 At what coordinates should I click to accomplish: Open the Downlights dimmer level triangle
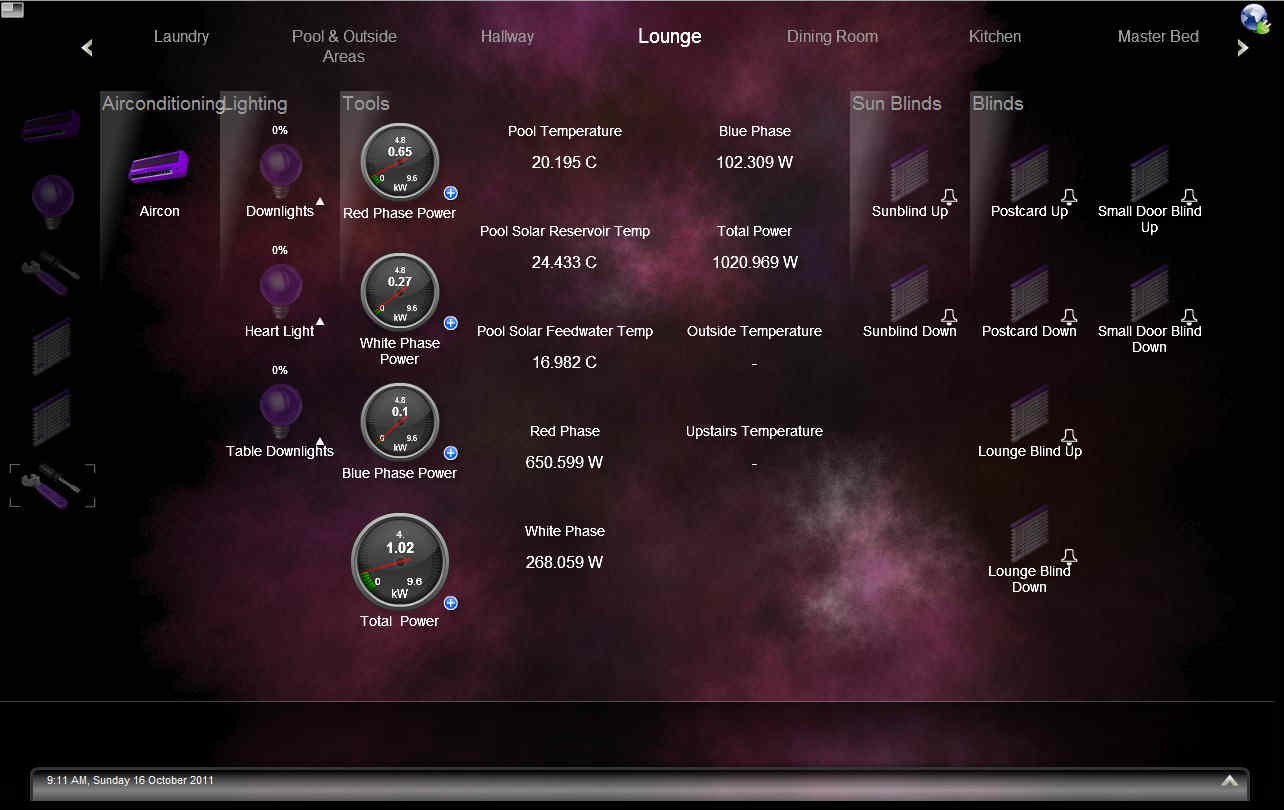point(320,202)
